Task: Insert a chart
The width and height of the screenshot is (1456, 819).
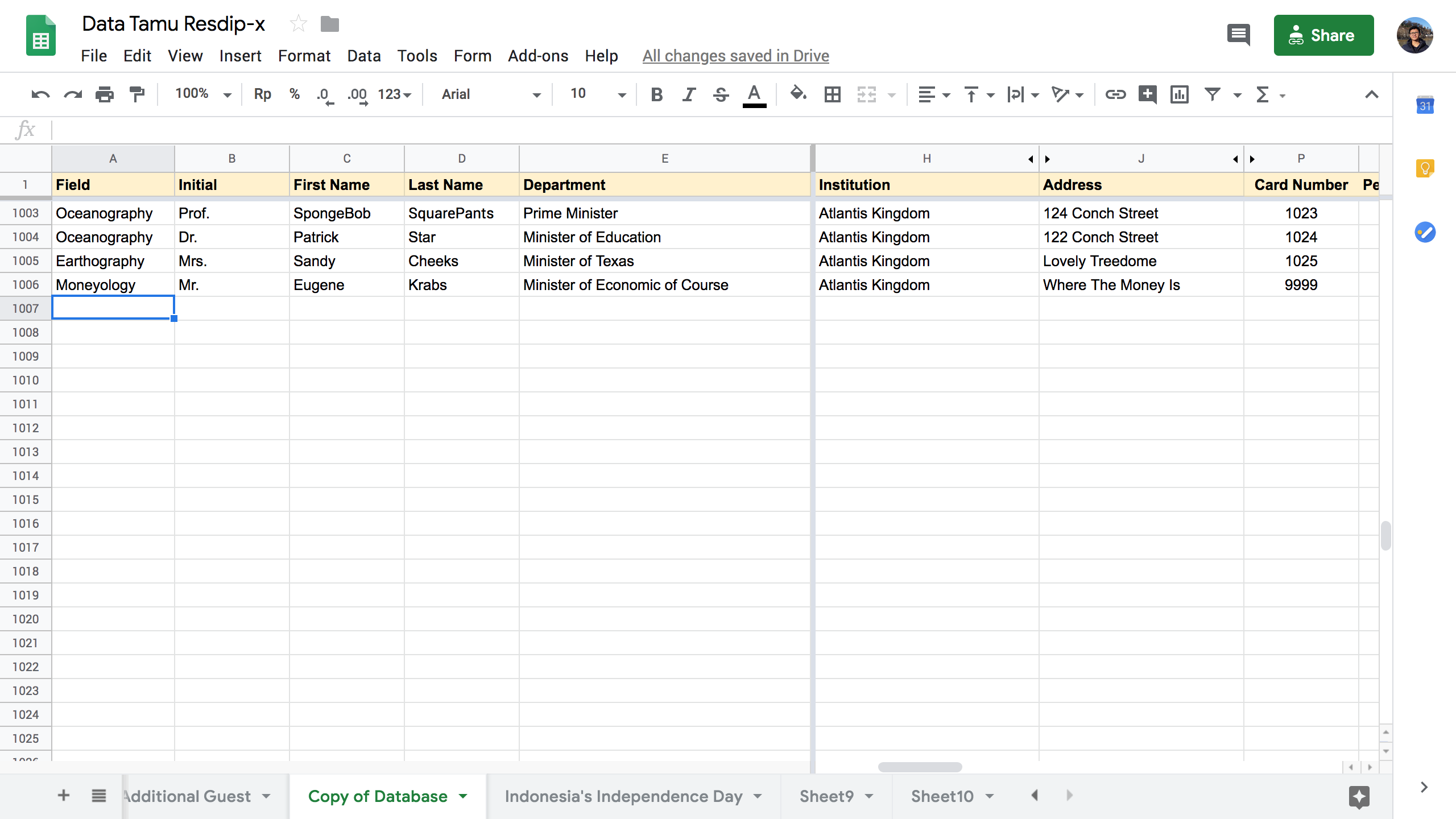Action: pos(1180,94)
